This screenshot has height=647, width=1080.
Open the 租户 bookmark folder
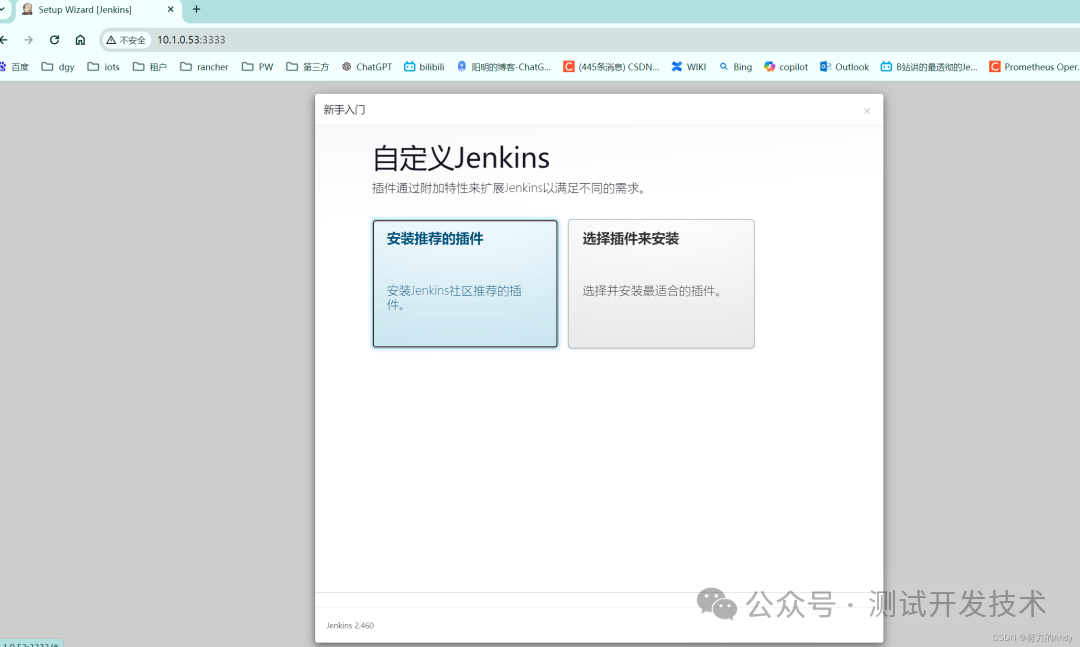click(x=149, y=67)
